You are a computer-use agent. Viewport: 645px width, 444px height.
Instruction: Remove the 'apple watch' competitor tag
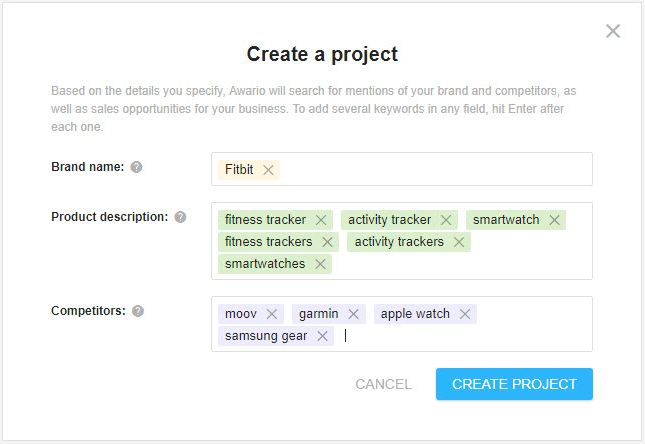coord(465,314)
